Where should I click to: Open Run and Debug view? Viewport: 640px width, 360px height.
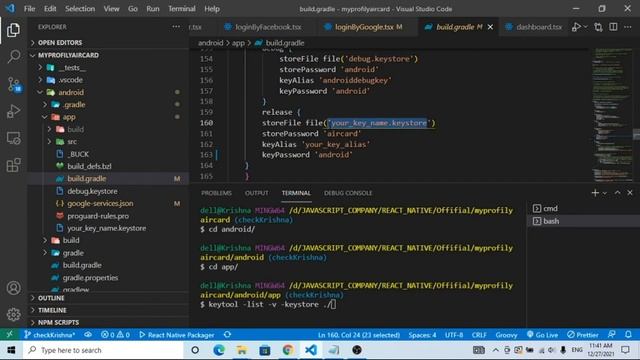[x=13, y=111]
